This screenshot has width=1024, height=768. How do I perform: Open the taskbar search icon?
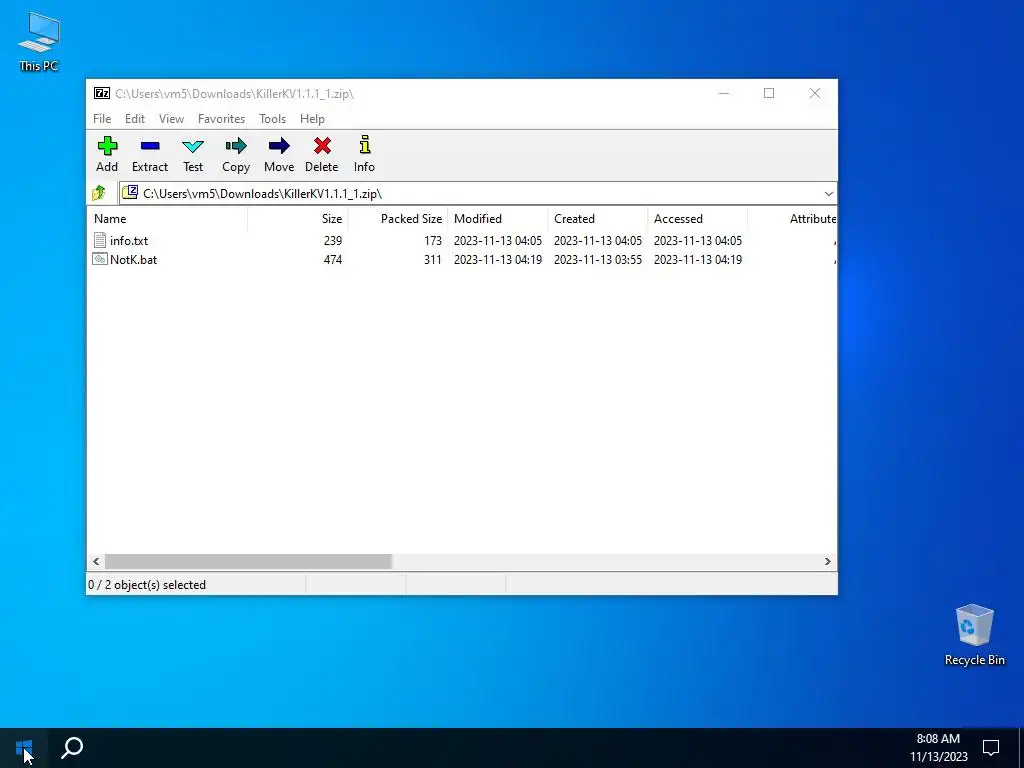coord(72,748)
